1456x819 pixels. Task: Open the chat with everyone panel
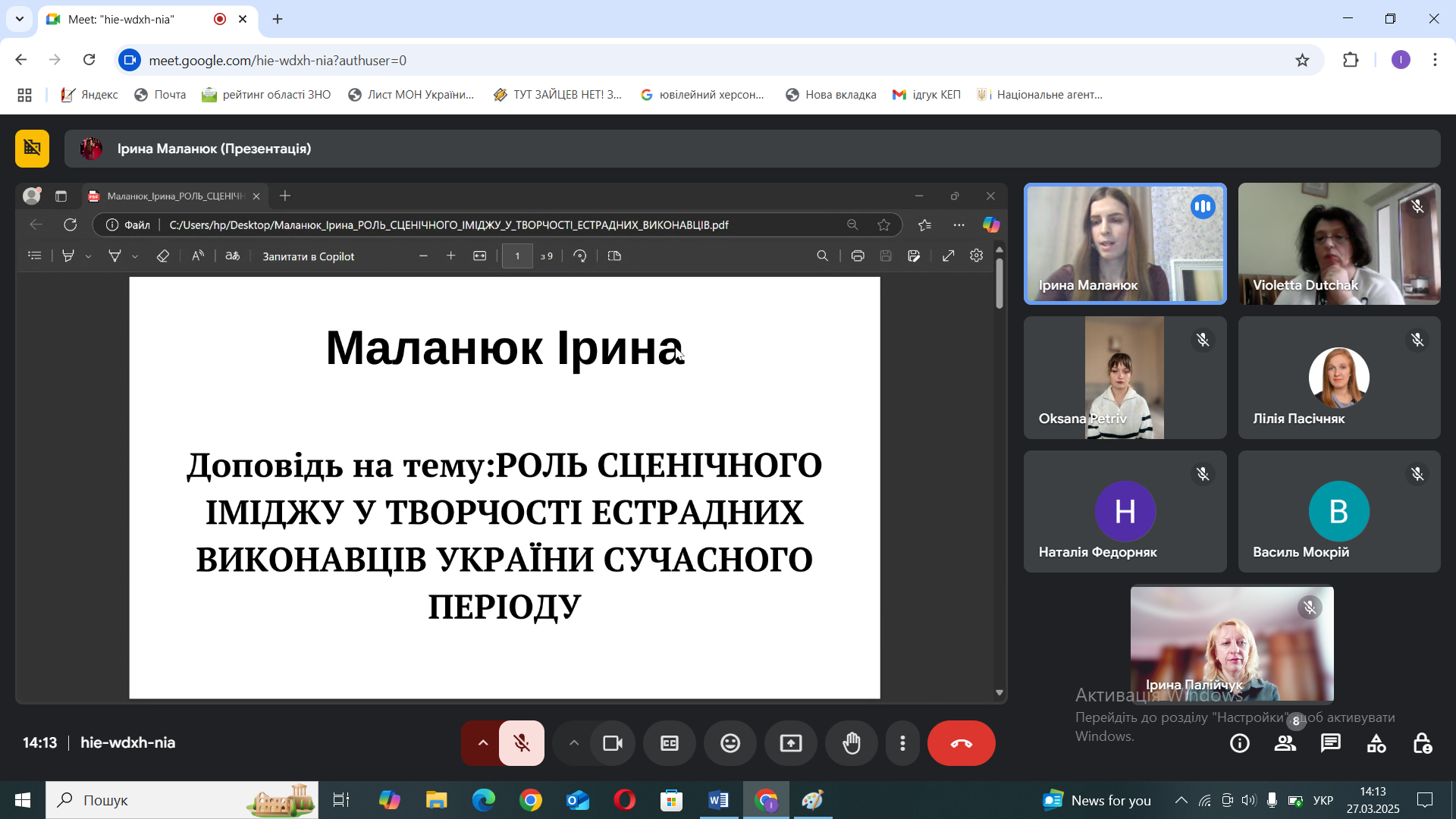click(x=1331, y=743)
